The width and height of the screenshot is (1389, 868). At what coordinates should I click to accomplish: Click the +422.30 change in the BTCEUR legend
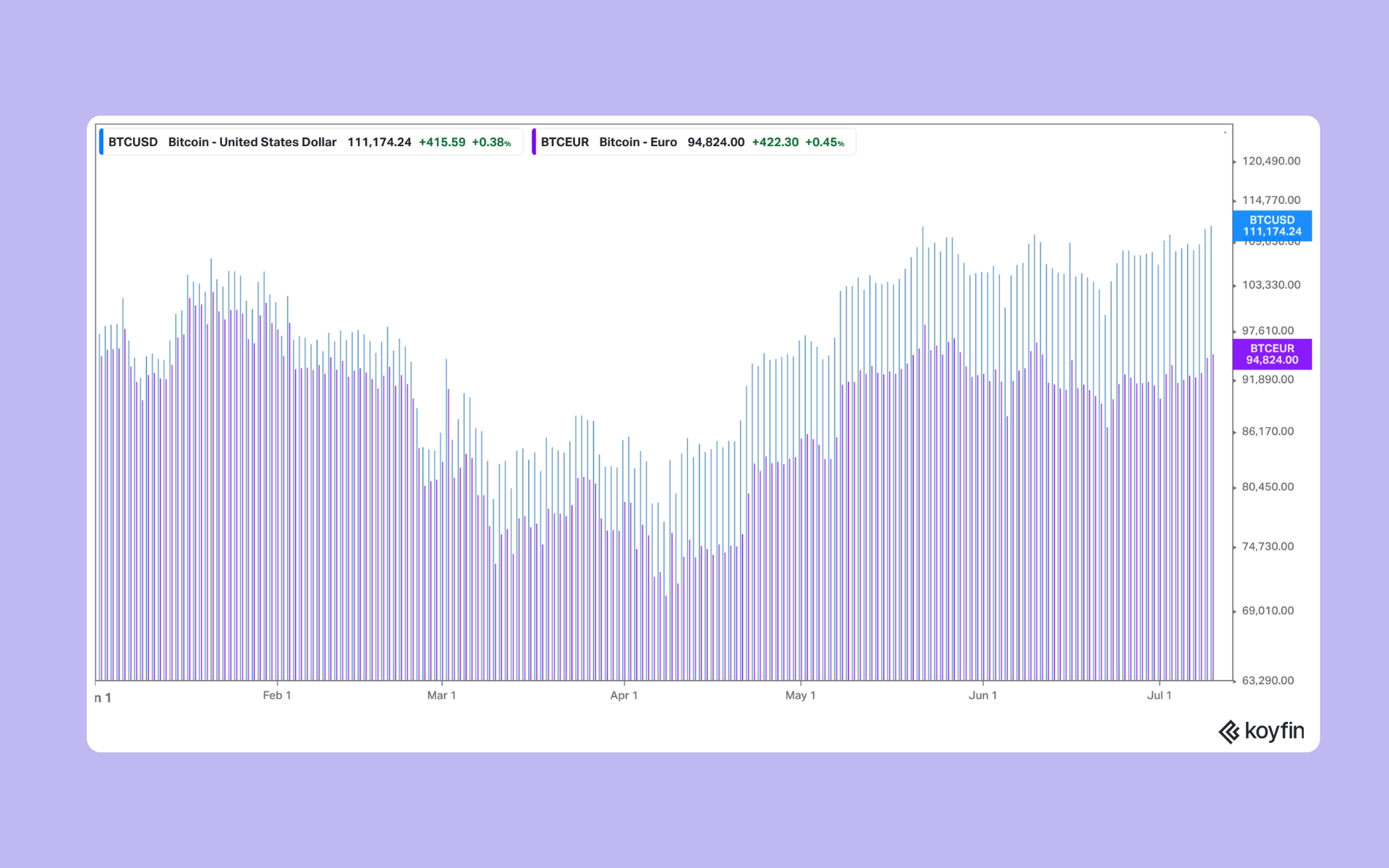[x=775, y=142]
